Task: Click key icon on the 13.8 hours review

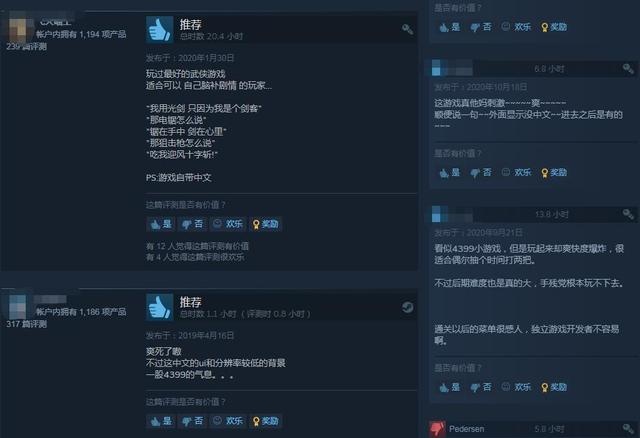Action: (628, 214)
